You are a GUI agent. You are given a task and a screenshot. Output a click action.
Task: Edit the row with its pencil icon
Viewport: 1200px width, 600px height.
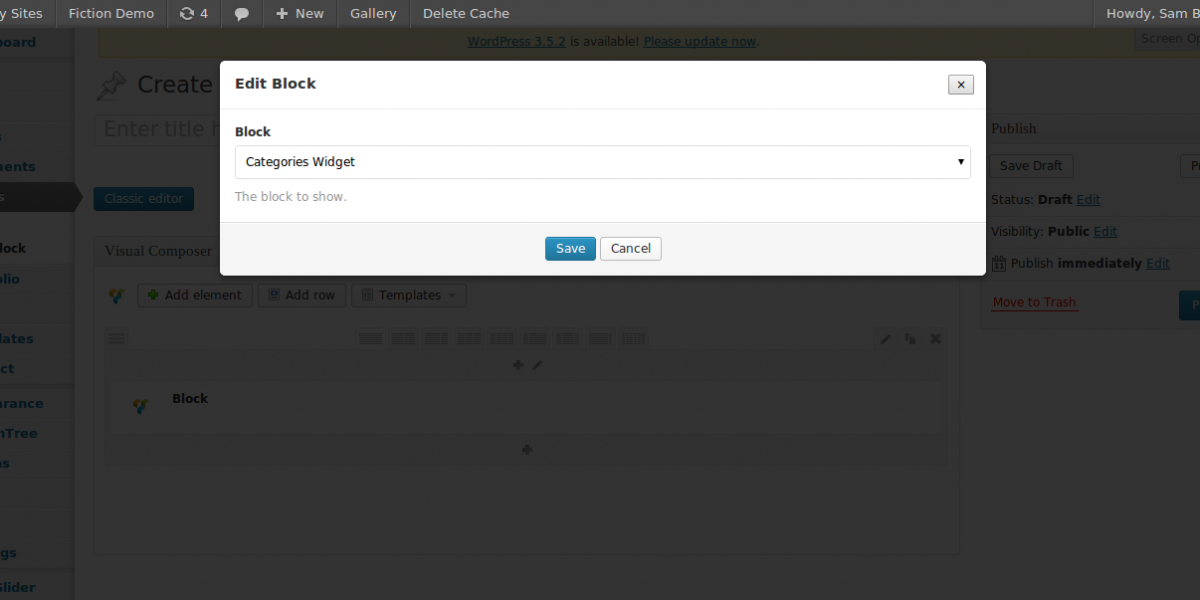pyautogui.click(x=885, y=339)
